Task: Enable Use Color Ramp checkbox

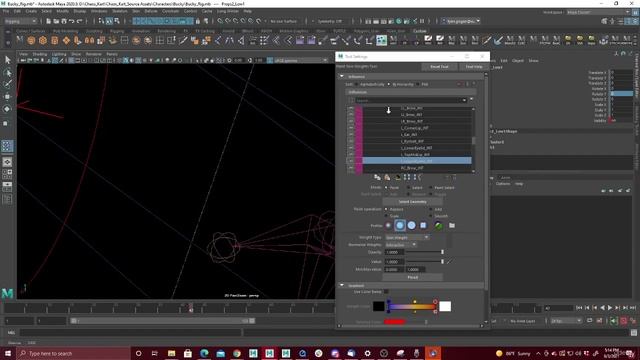Action: [x=386, y=292]
